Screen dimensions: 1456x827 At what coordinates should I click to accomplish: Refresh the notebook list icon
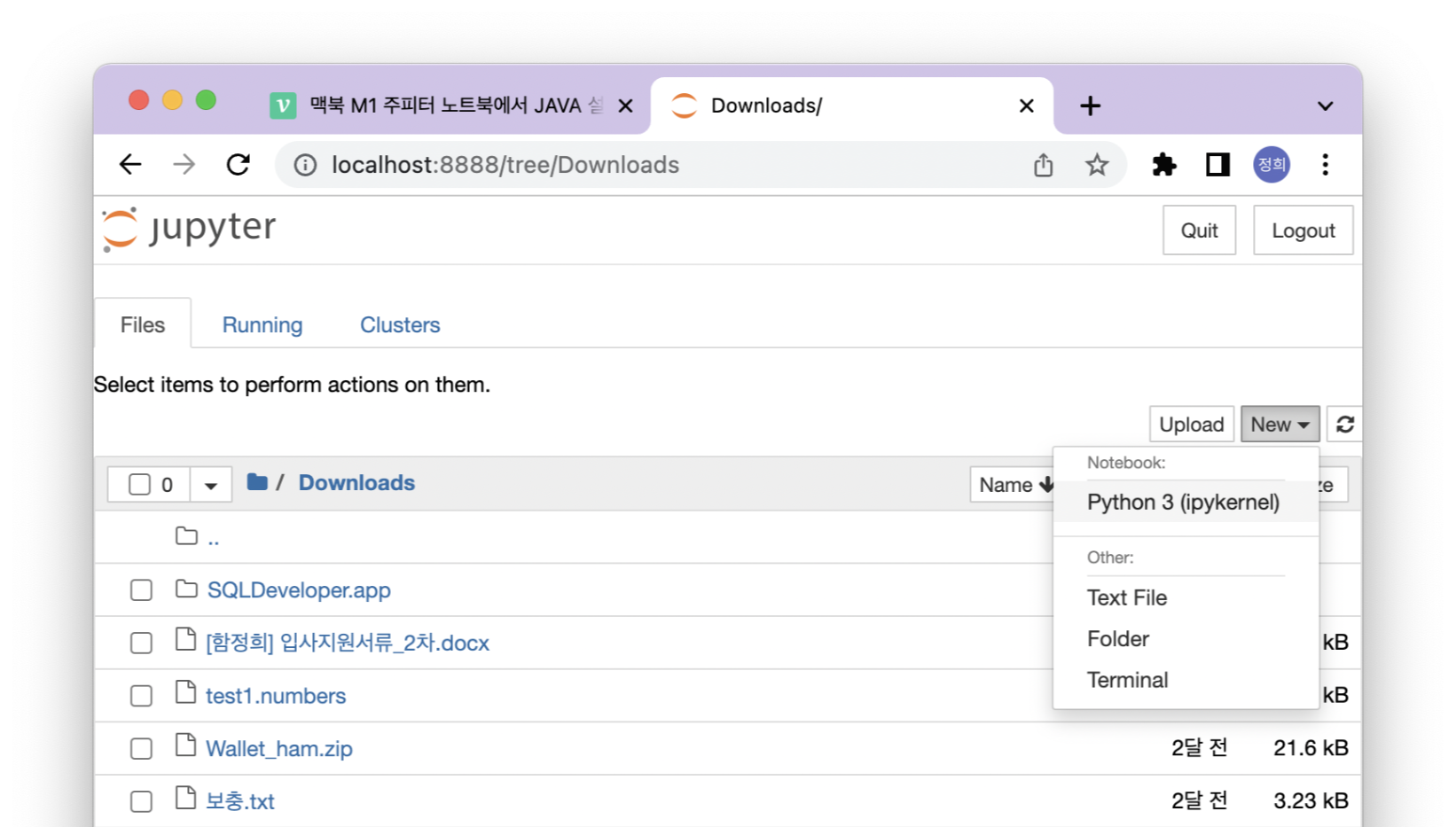pyautogui.click(x=1344, y=425)
